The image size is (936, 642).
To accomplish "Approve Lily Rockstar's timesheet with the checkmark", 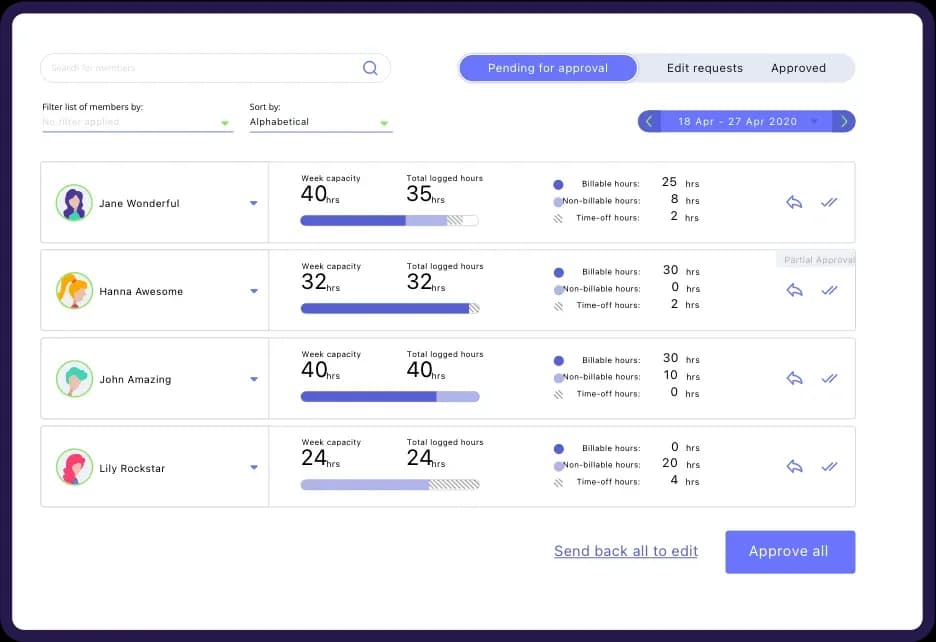I will click(x=829, y=466).
